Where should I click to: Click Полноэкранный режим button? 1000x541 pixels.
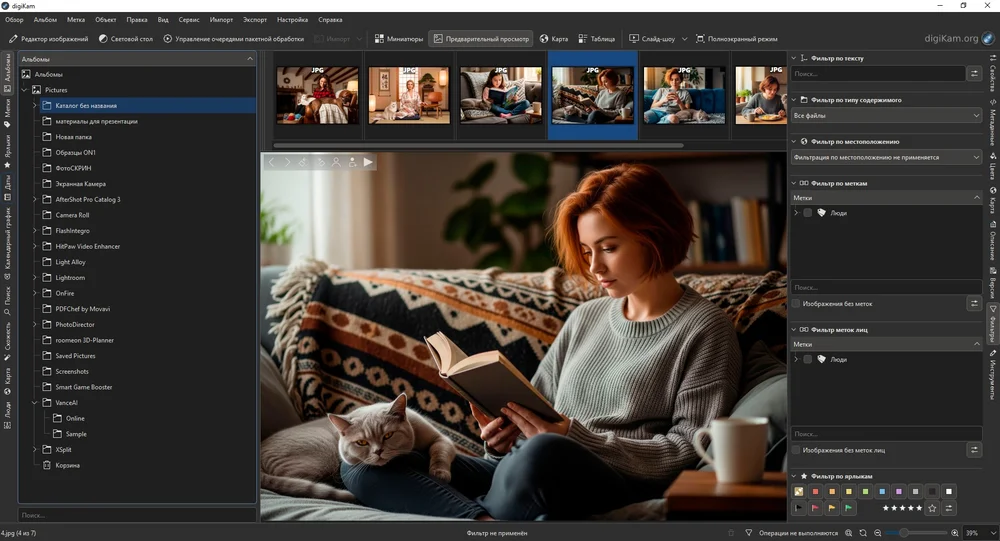(x=735, y=39)
